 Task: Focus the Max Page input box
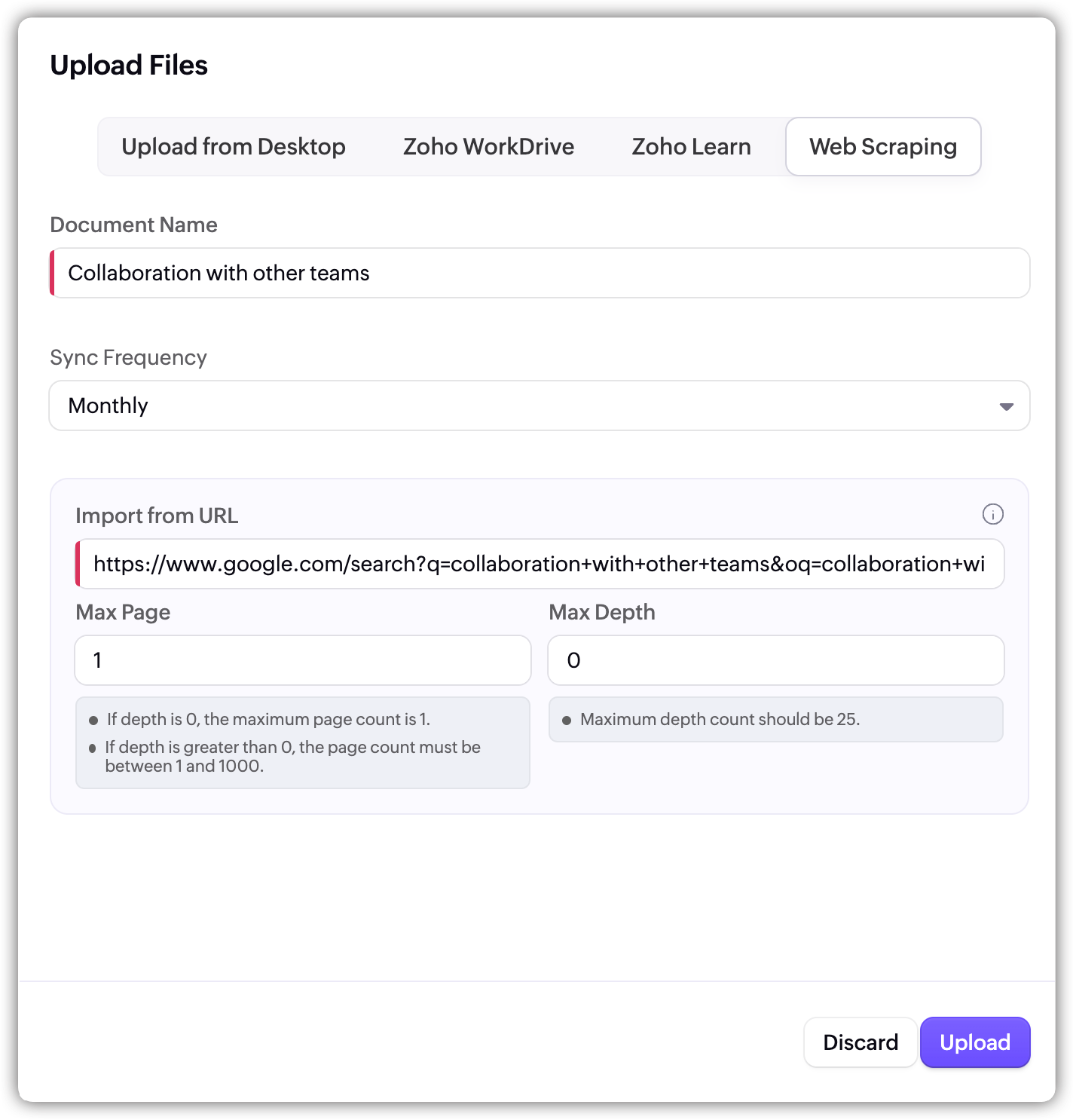click(x=303, y=660)
